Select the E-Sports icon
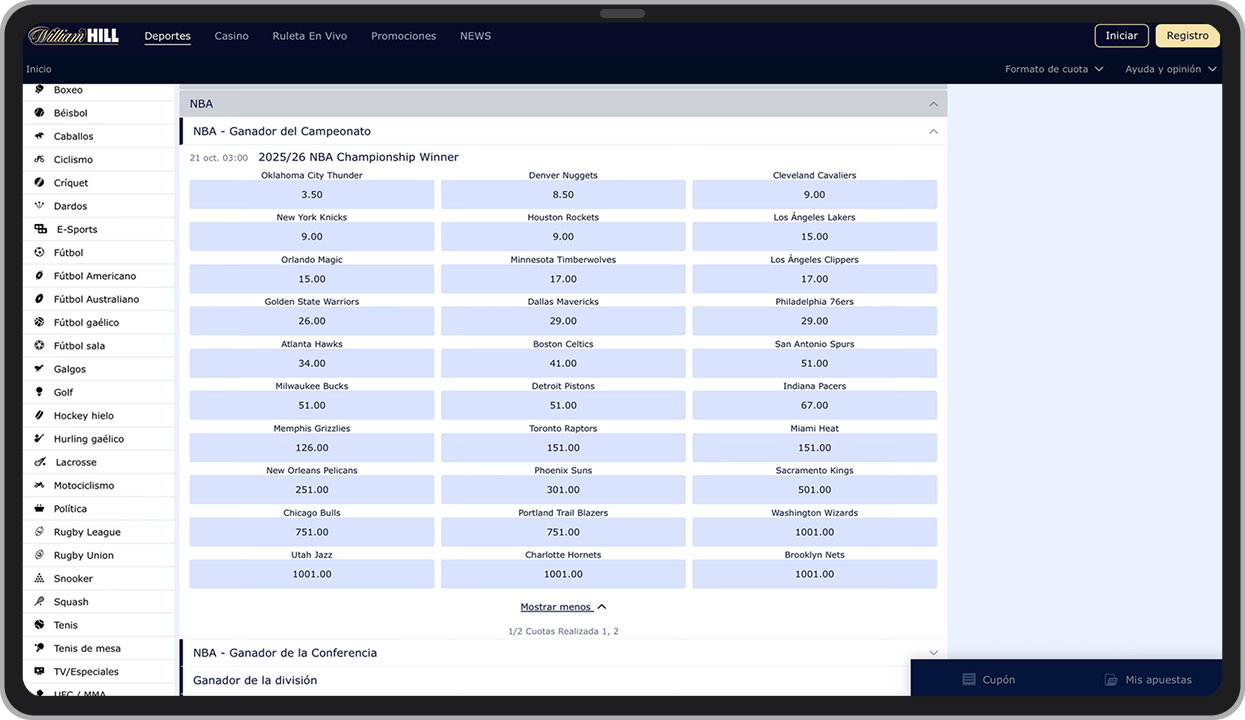Screen dimensions: 1245x720 [40, 229]
